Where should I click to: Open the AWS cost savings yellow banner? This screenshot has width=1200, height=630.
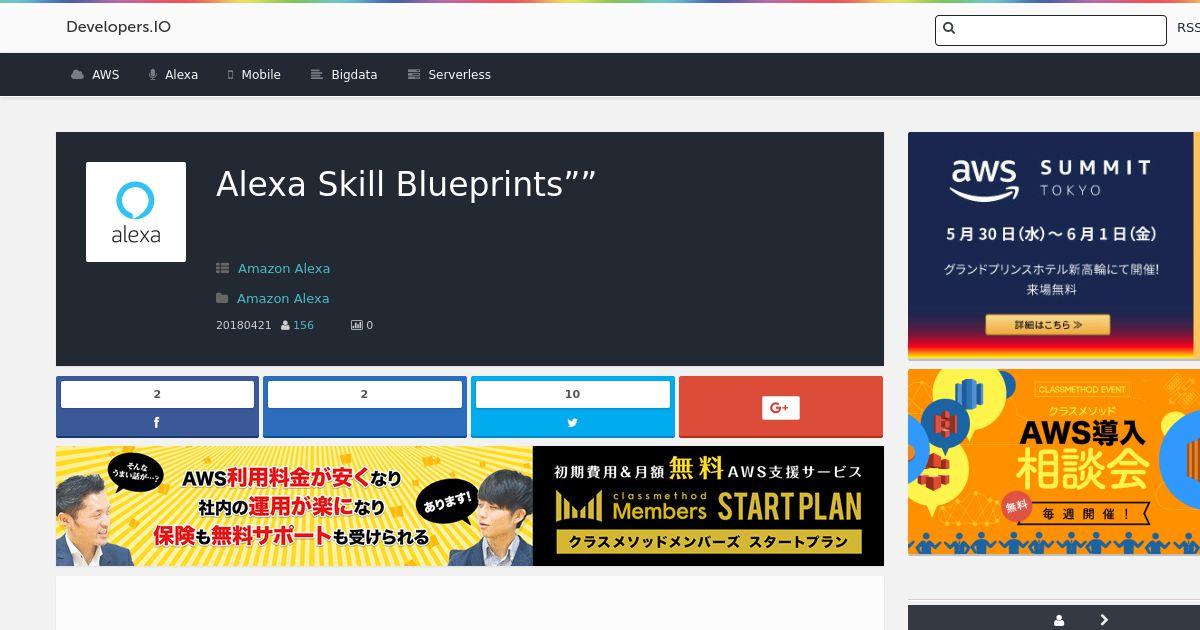[x=294, y=506]
